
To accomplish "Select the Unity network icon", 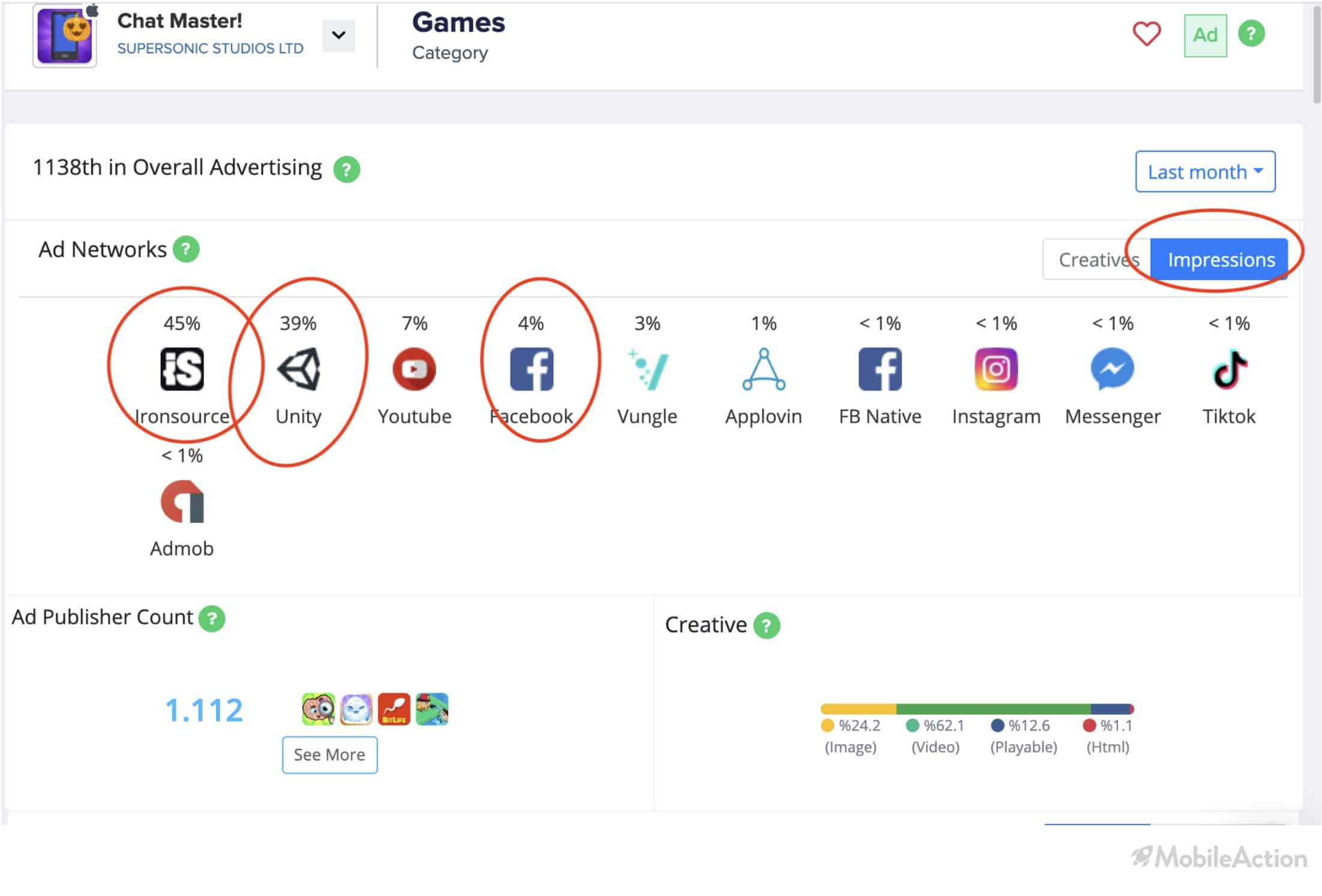I will click(298, 368).
